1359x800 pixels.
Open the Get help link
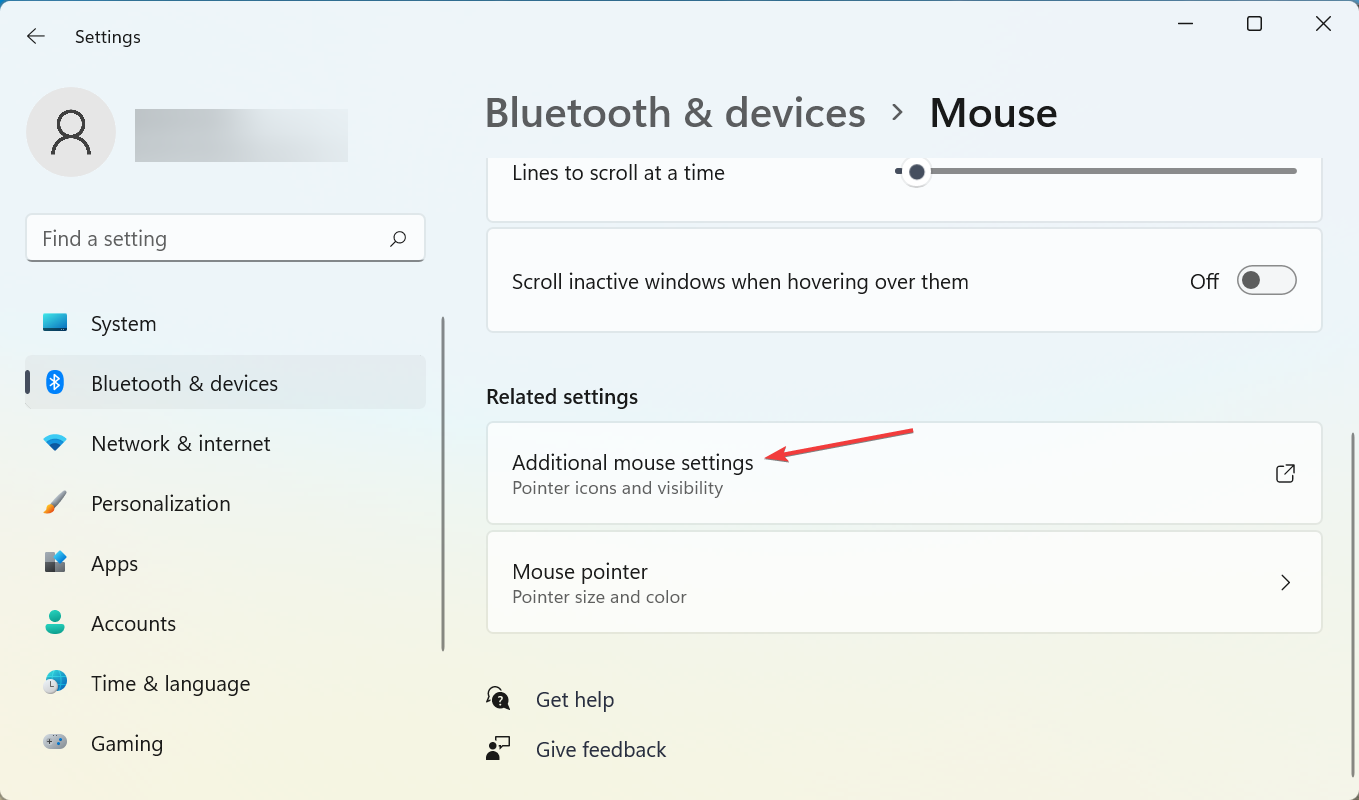pyautogui.click(x=575, y=700)
